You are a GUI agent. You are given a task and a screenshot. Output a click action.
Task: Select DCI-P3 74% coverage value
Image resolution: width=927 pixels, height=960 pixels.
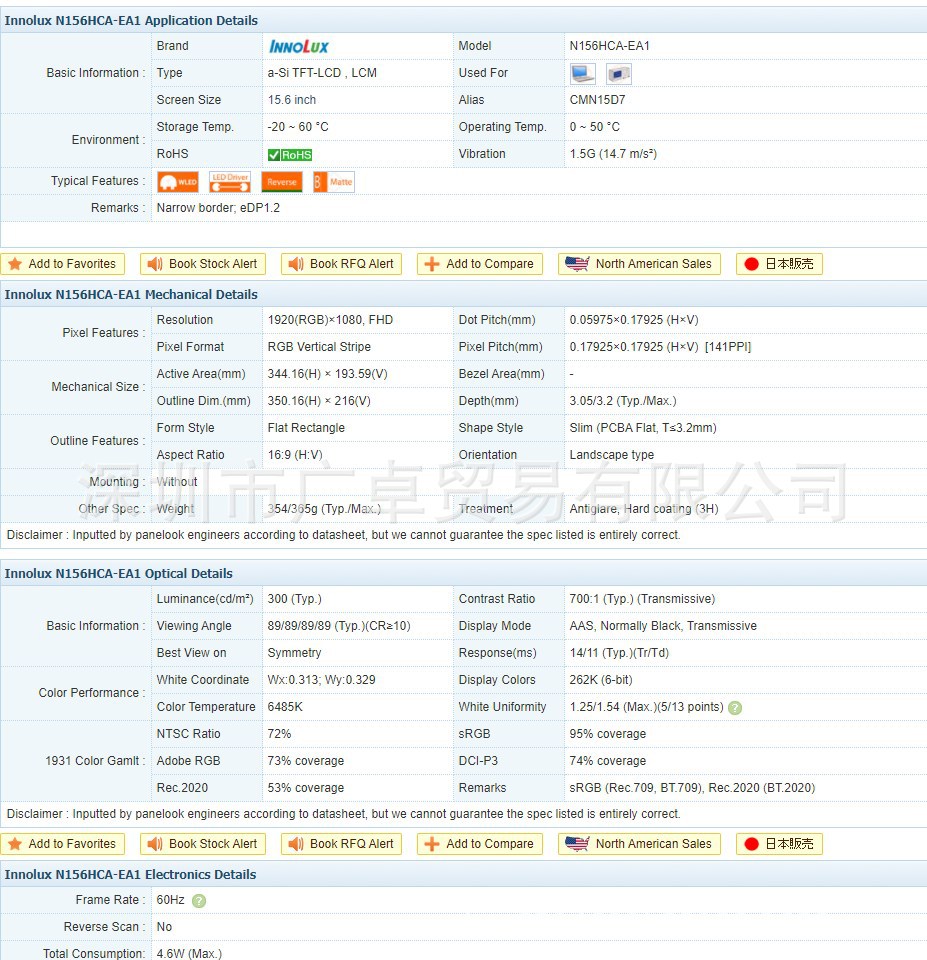click(607, 760)
